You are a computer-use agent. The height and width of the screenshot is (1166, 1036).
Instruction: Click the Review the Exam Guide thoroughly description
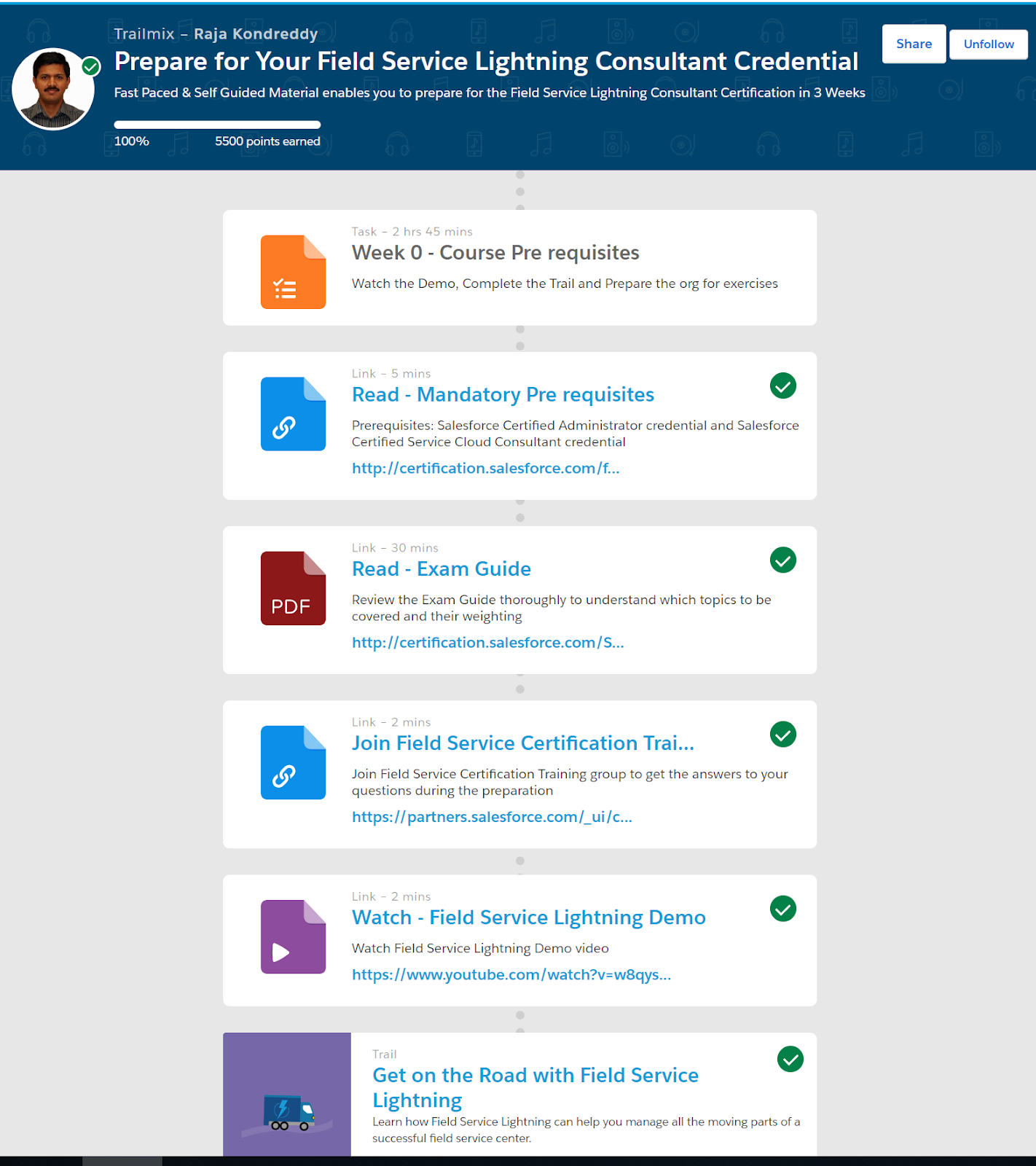click(x=562, y=608)
